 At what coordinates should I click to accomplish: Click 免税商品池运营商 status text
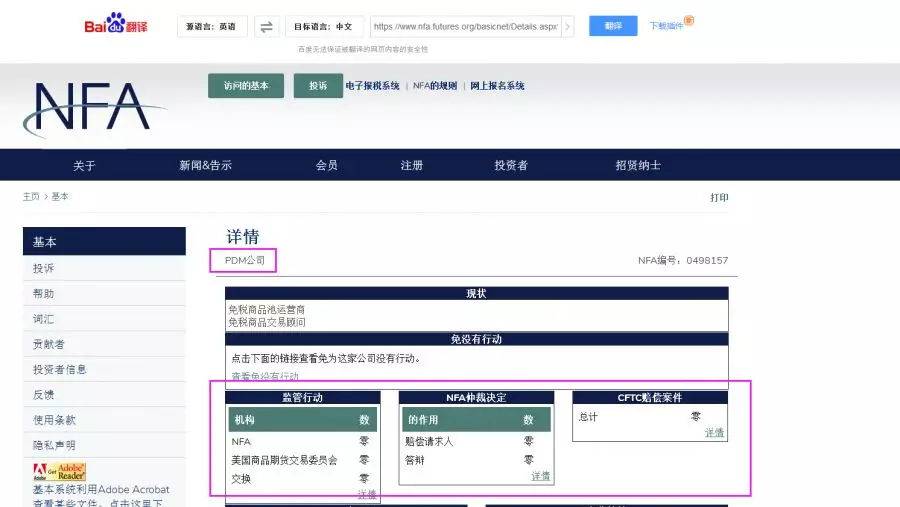click(267, 309)
